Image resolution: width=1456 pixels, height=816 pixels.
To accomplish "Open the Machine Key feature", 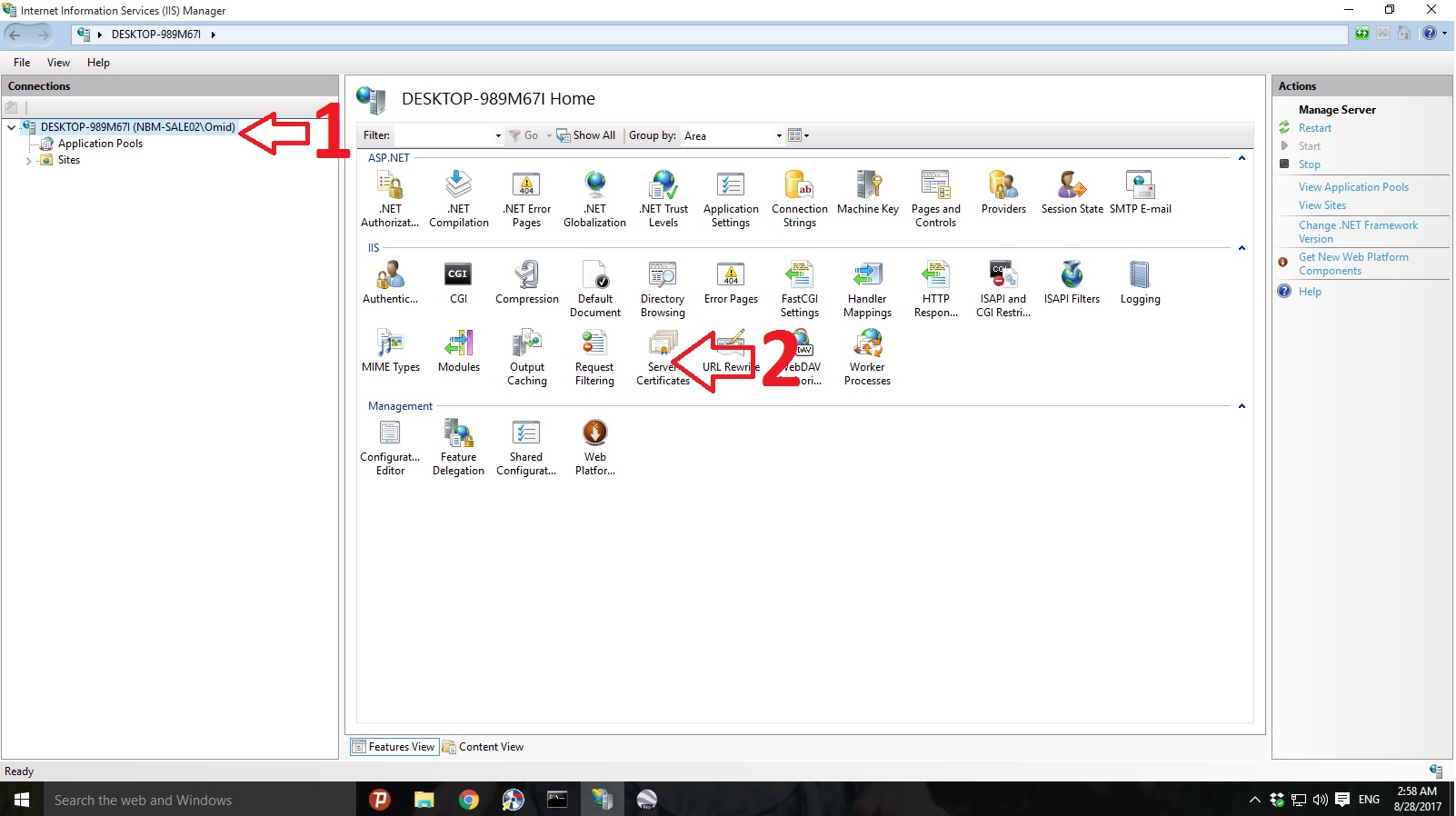I will [x=868, y=194].
